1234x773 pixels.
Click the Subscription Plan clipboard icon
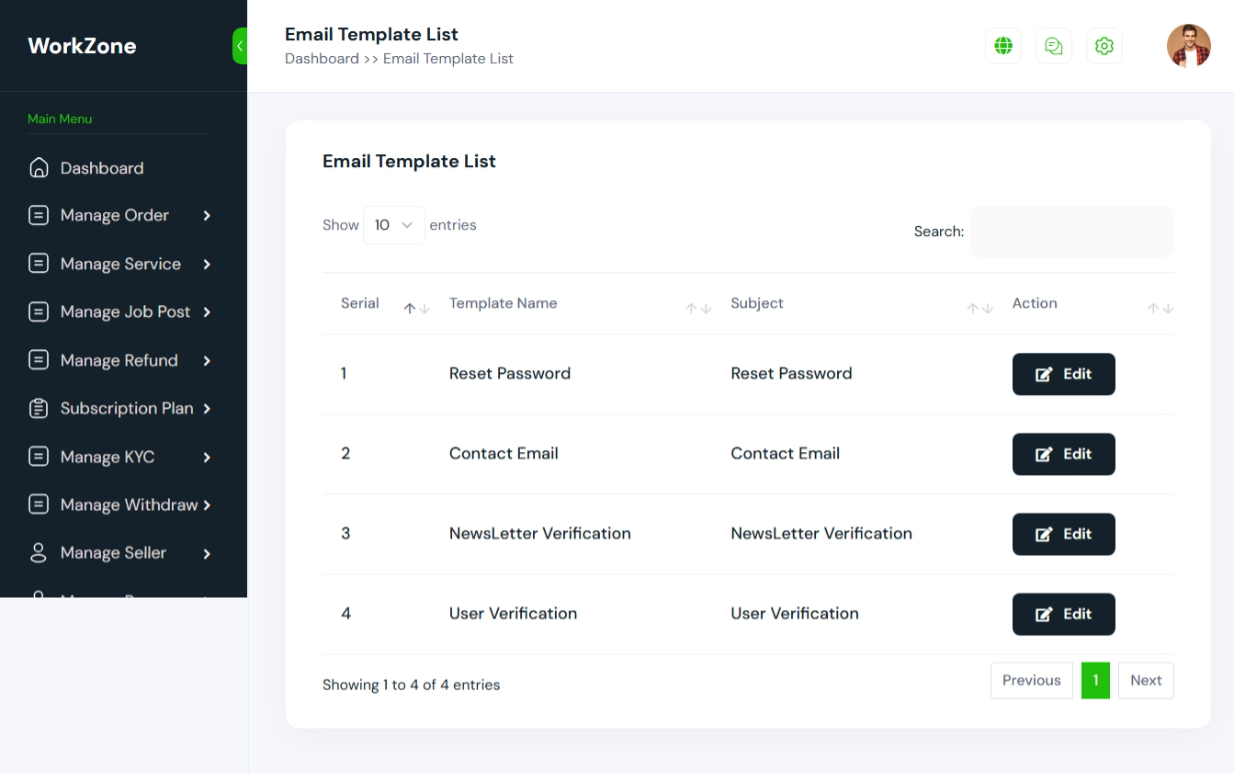(38, 408)
